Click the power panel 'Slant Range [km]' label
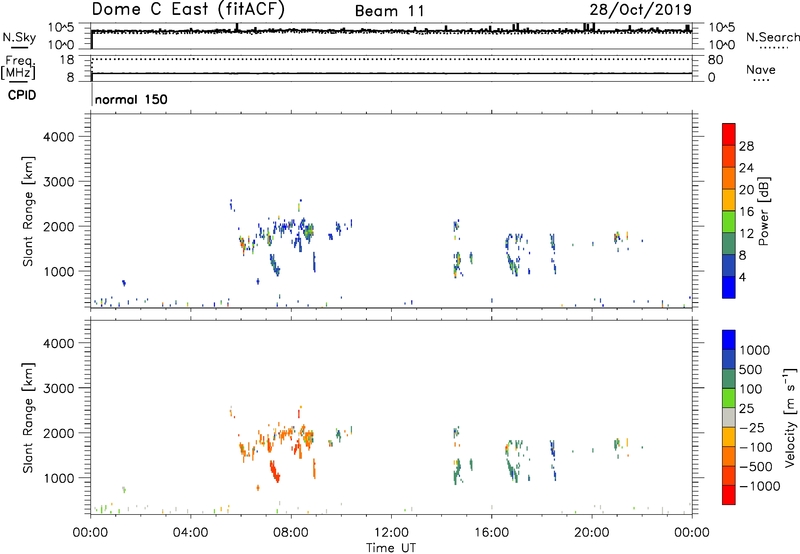The height and width of the screenshot is (554, 800). pos(28,211)
